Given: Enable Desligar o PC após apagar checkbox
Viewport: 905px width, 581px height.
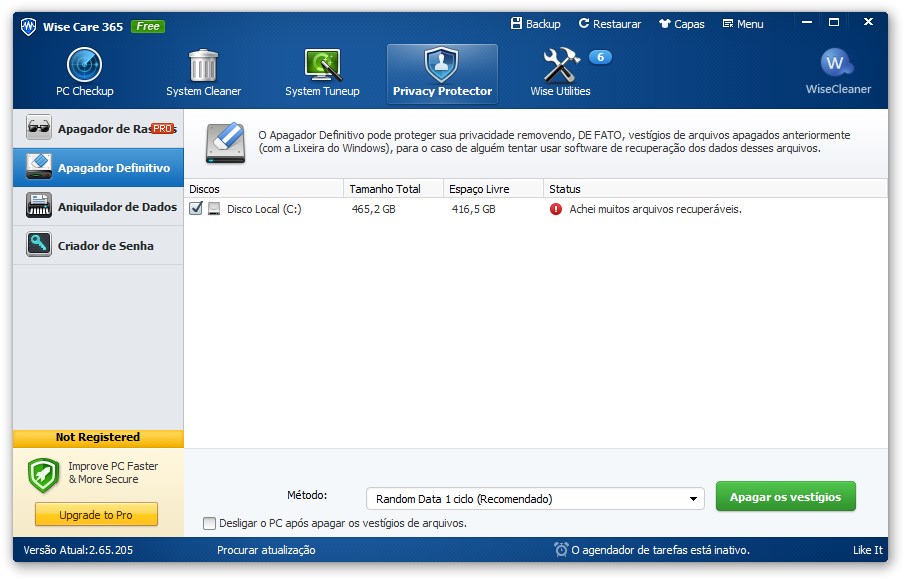Looking at the screenshot, I should tap(209, 523).
